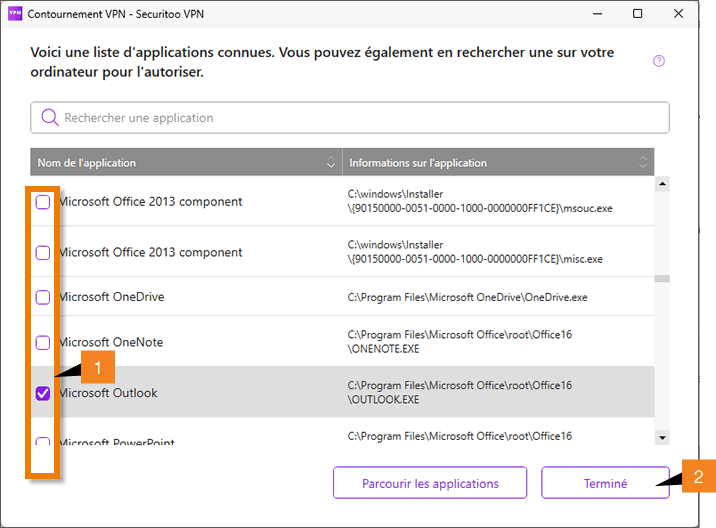Select the Microsoft OneDrive row name

112,297
